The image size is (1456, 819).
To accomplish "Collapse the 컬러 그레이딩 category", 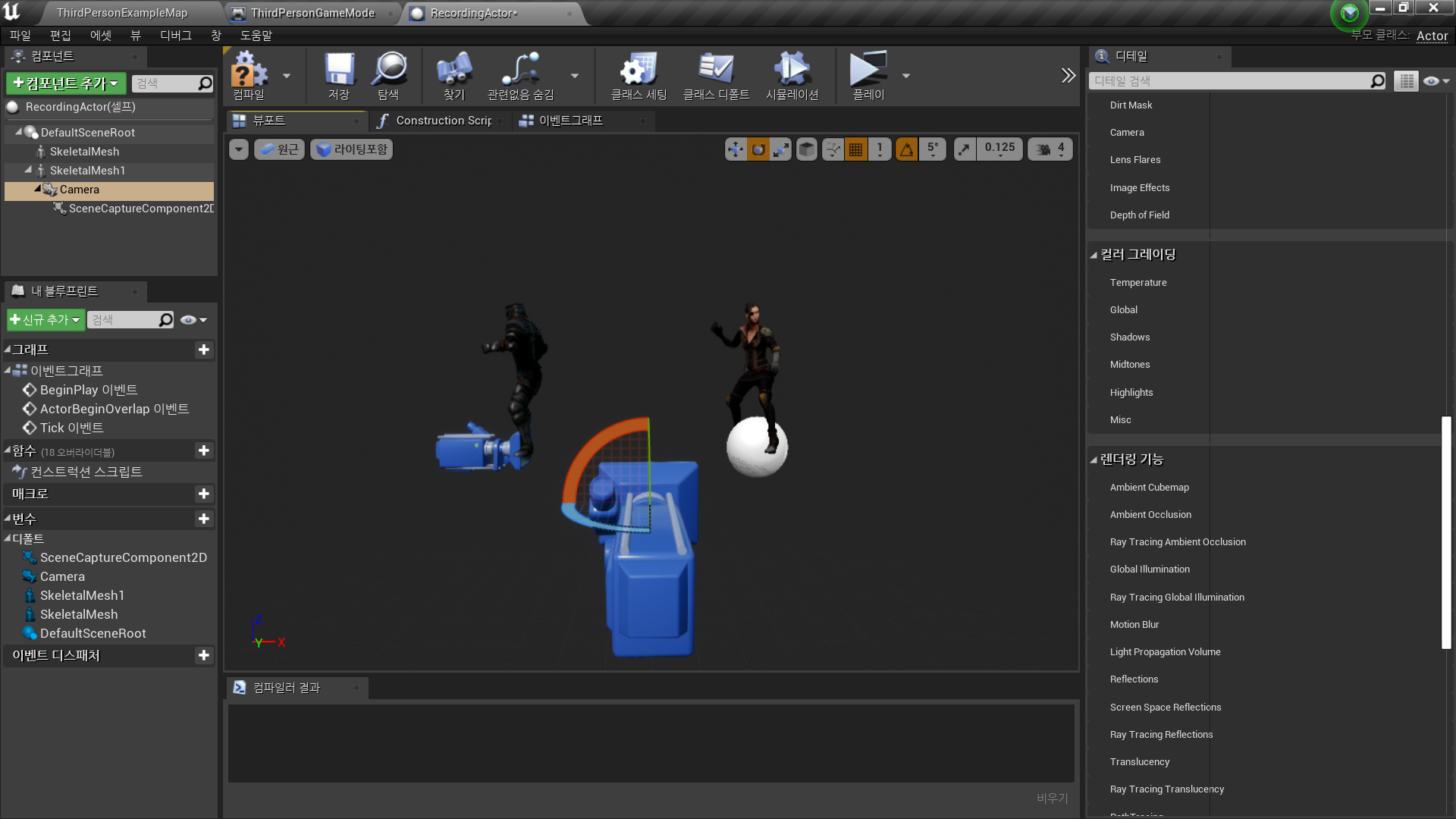I will [x=1094, y=256].
